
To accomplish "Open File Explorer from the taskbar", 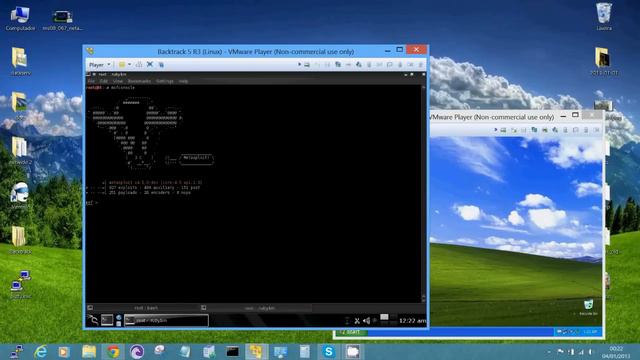I will point(89,351).
